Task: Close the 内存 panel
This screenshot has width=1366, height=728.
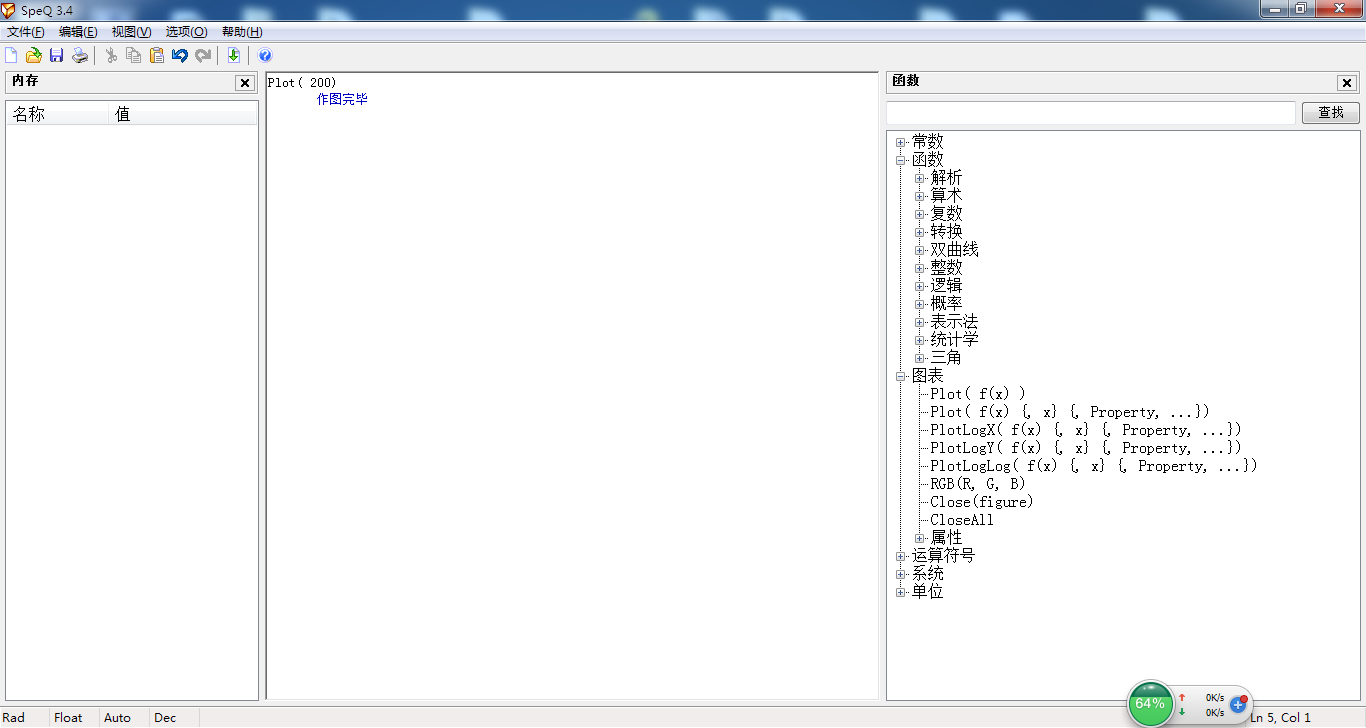Action: [x=244, y=83]
